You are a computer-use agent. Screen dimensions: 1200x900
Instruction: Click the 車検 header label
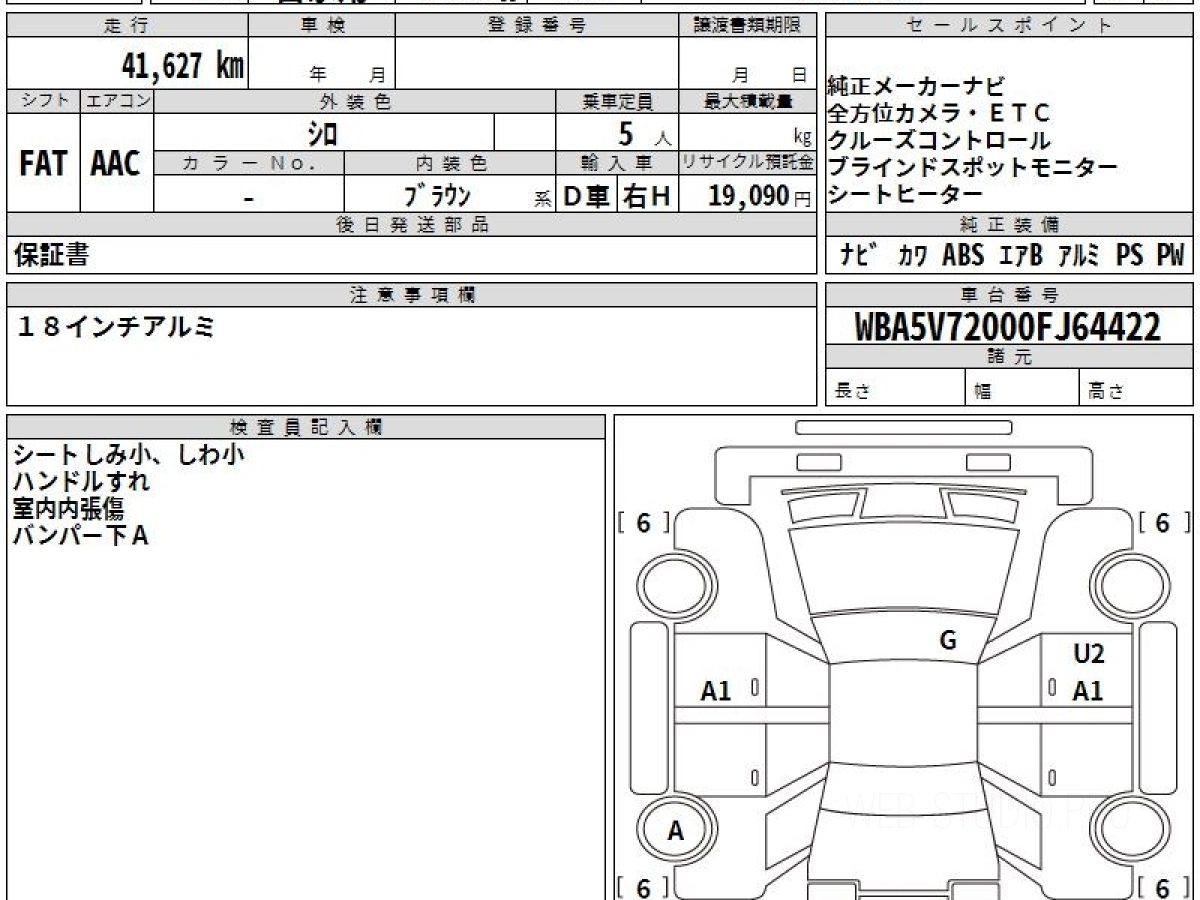(x=322, y=26)
